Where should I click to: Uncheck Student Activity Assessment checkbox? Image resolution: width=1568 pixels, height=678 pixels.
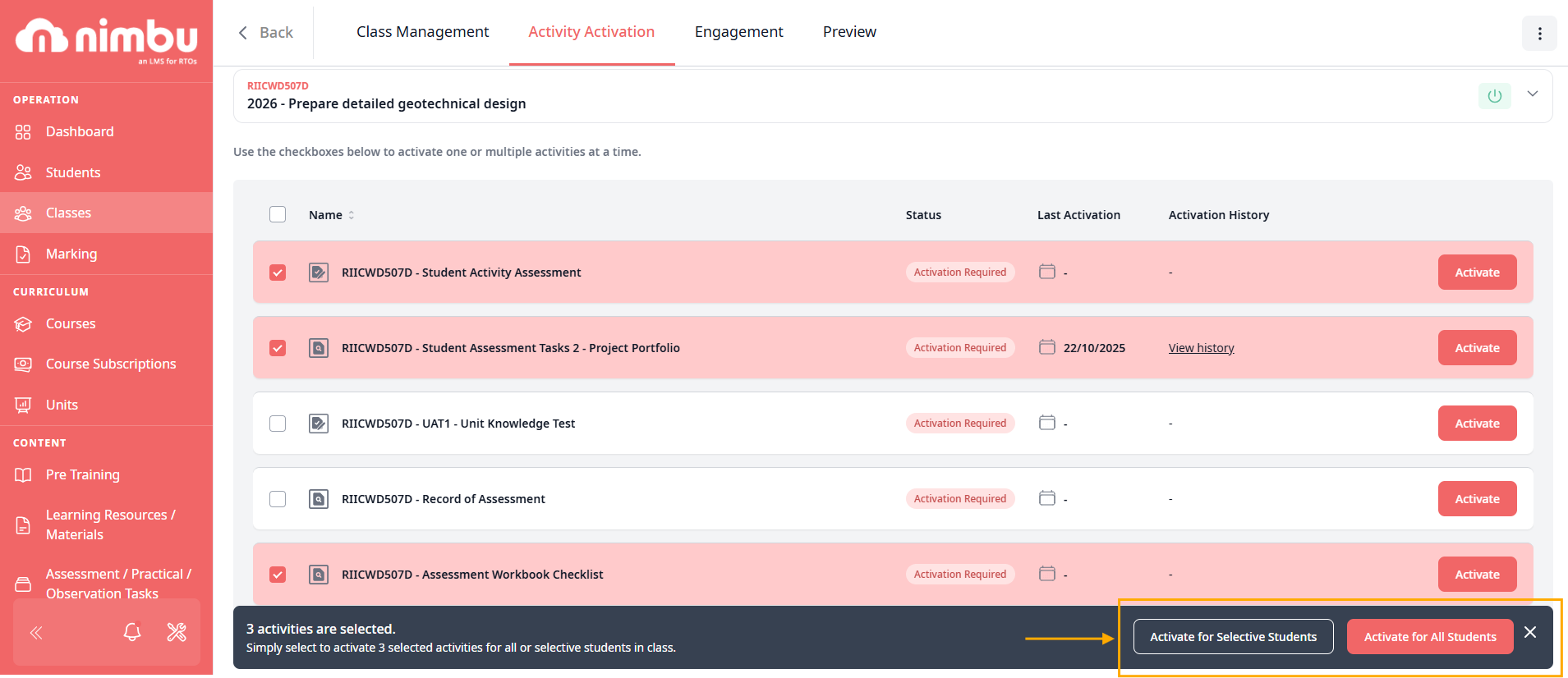click(278, 273)
